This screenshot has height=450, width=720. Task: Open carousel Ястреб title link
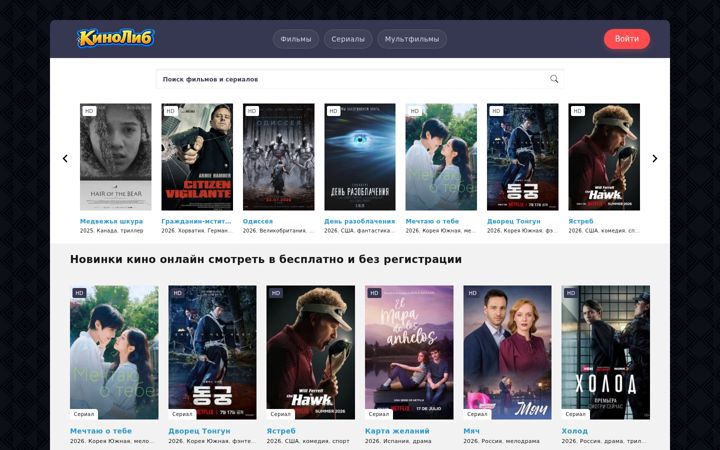coord(581,221)
